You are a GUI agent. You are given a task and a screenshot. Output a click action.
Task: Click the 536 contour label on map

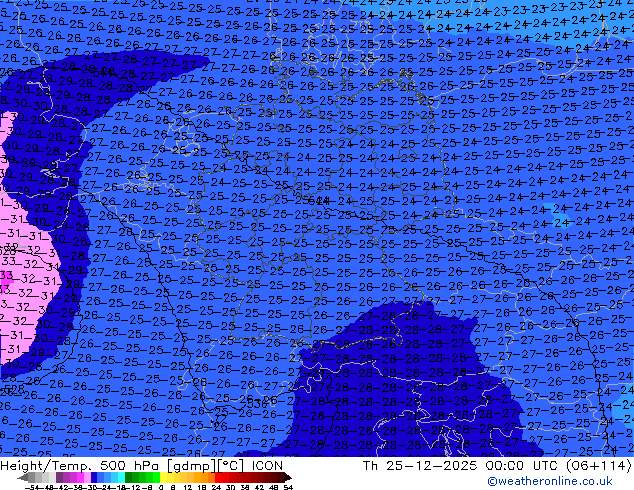[257, 403]
